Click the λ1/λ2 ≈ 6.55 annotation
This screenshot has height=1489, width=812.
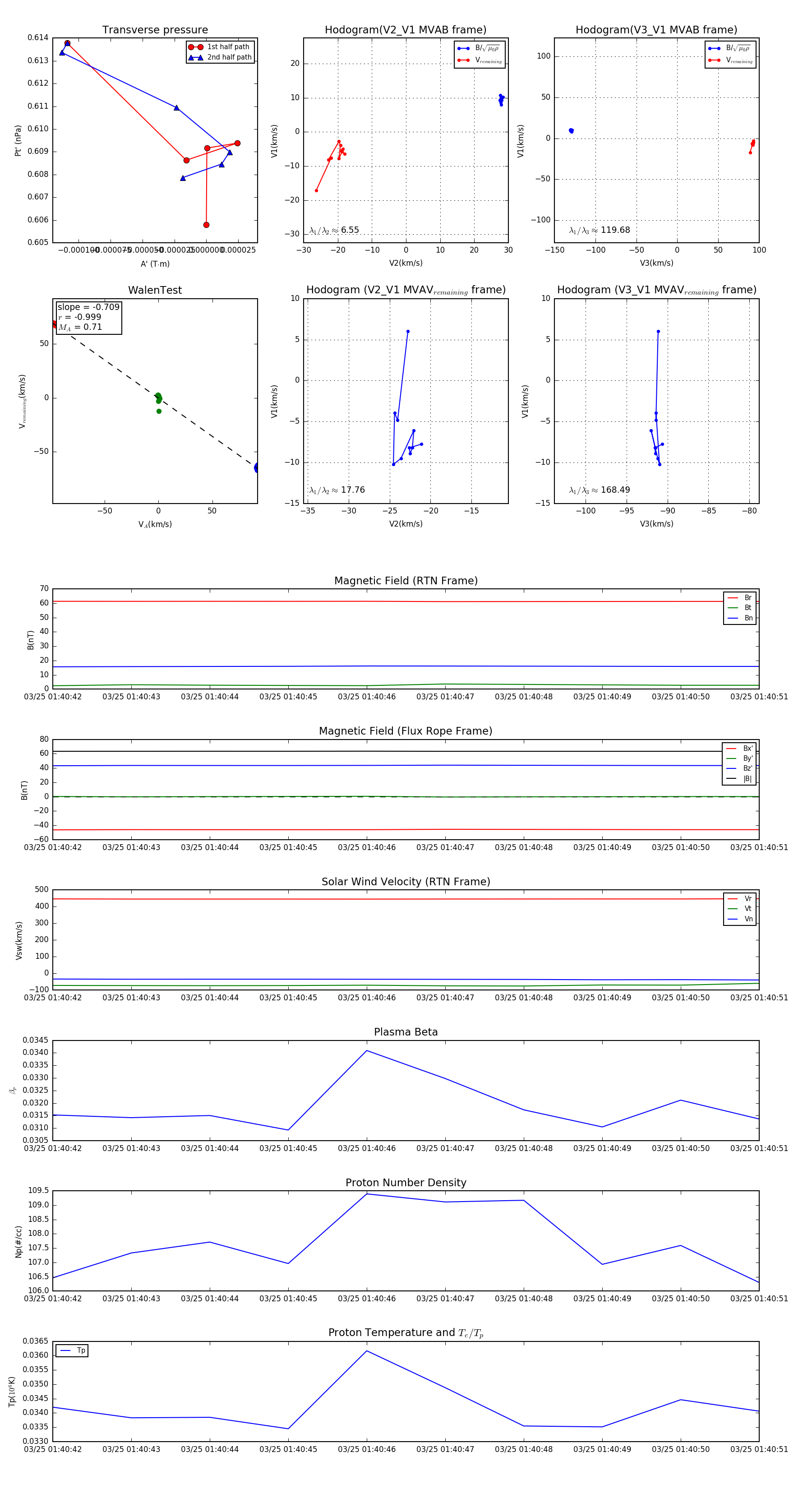point(334,230)
